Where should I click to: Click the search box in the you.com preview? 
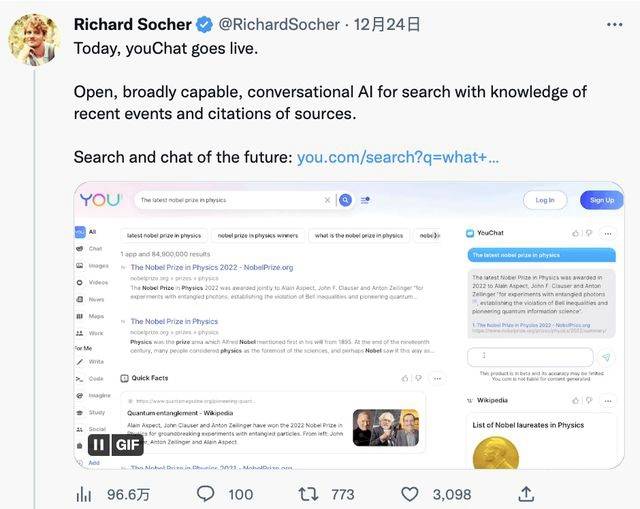pos(230,200)
